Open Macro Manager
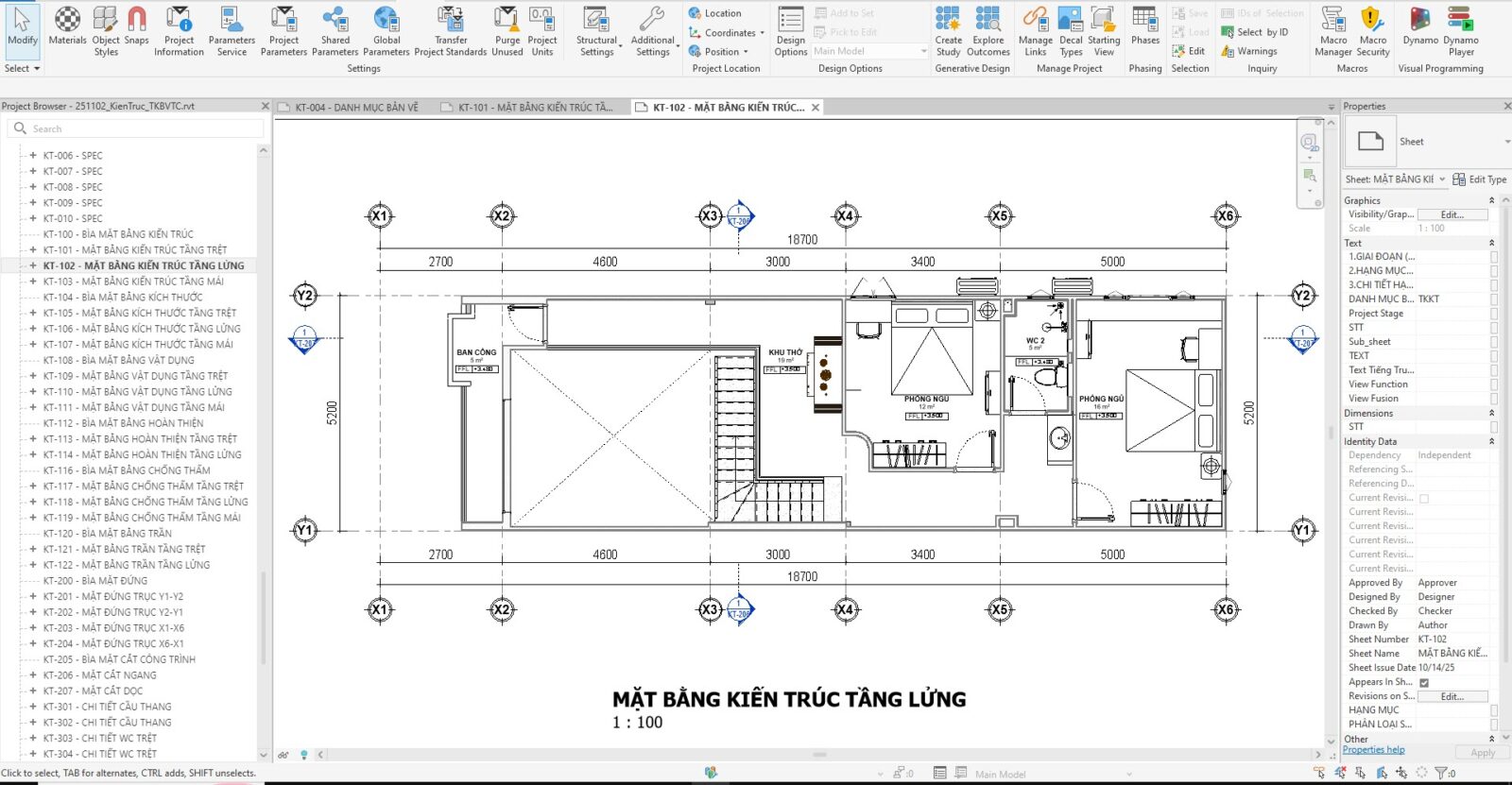 pyautogui.click(x=1333, y=31)
